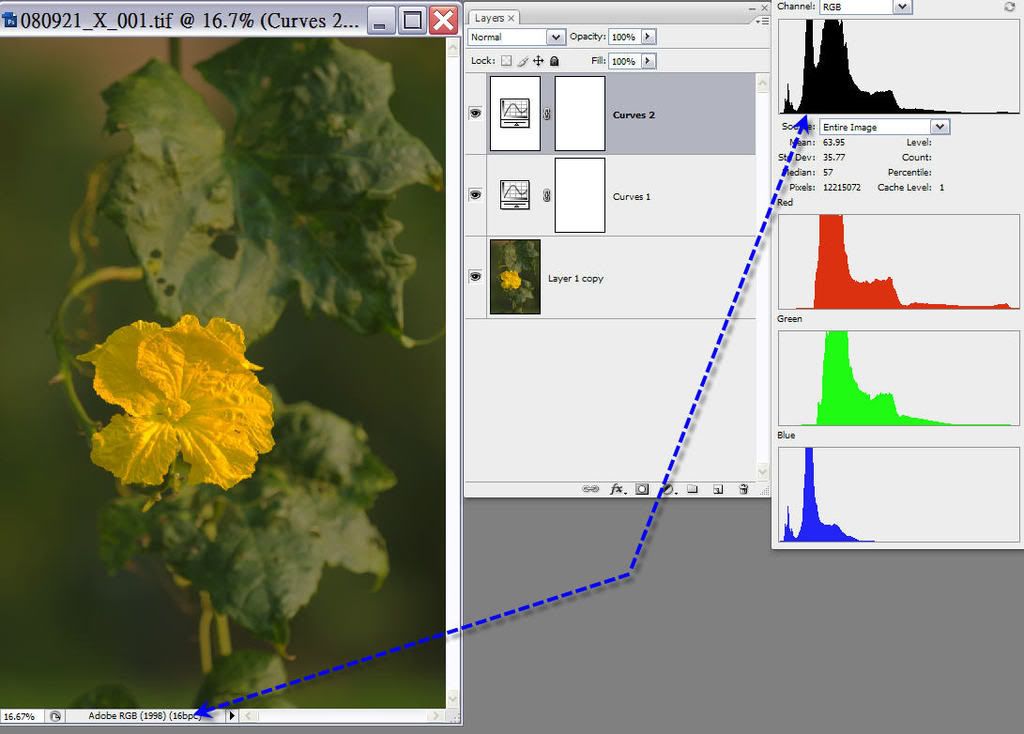Click the Layer 1 copy thumbnail
This screenshot has height=734, width=1024.
pyautogui.click(x=515, y=276)
